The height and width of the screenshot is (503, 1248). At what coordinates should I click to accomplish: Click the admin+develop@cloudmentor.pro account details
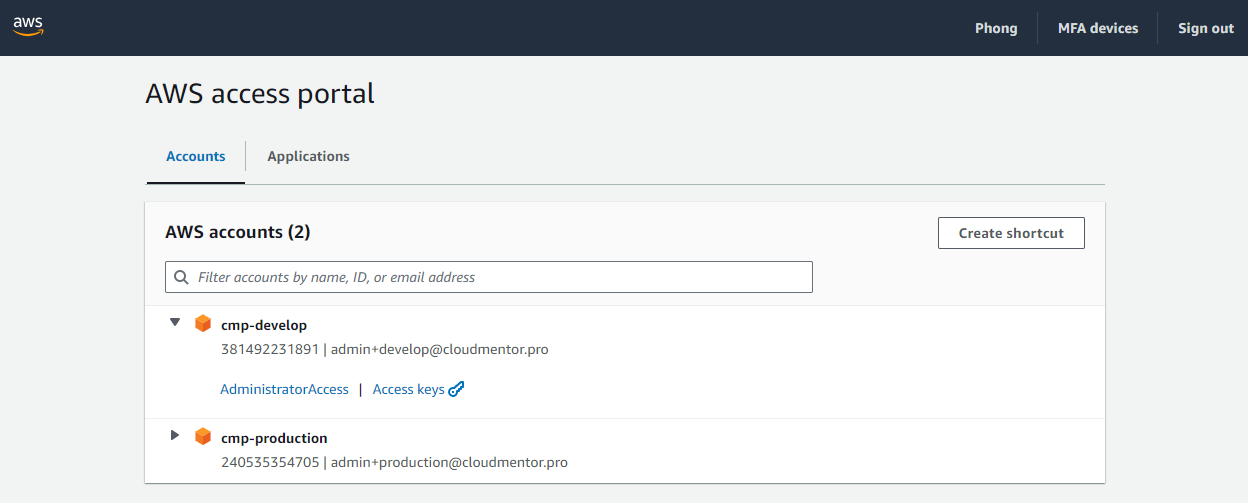[439, 349]
